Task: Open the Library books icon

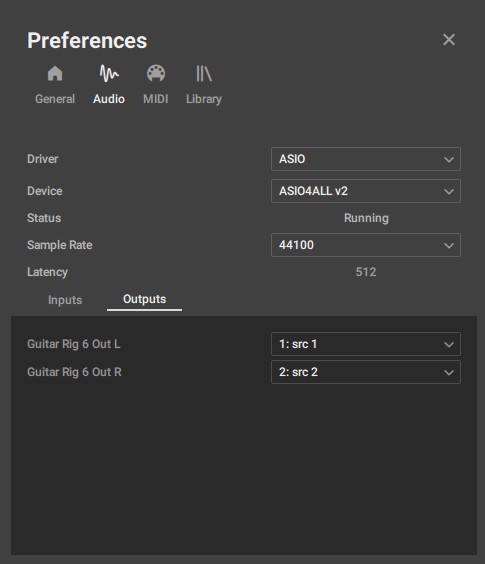Action: pos(204,74)
